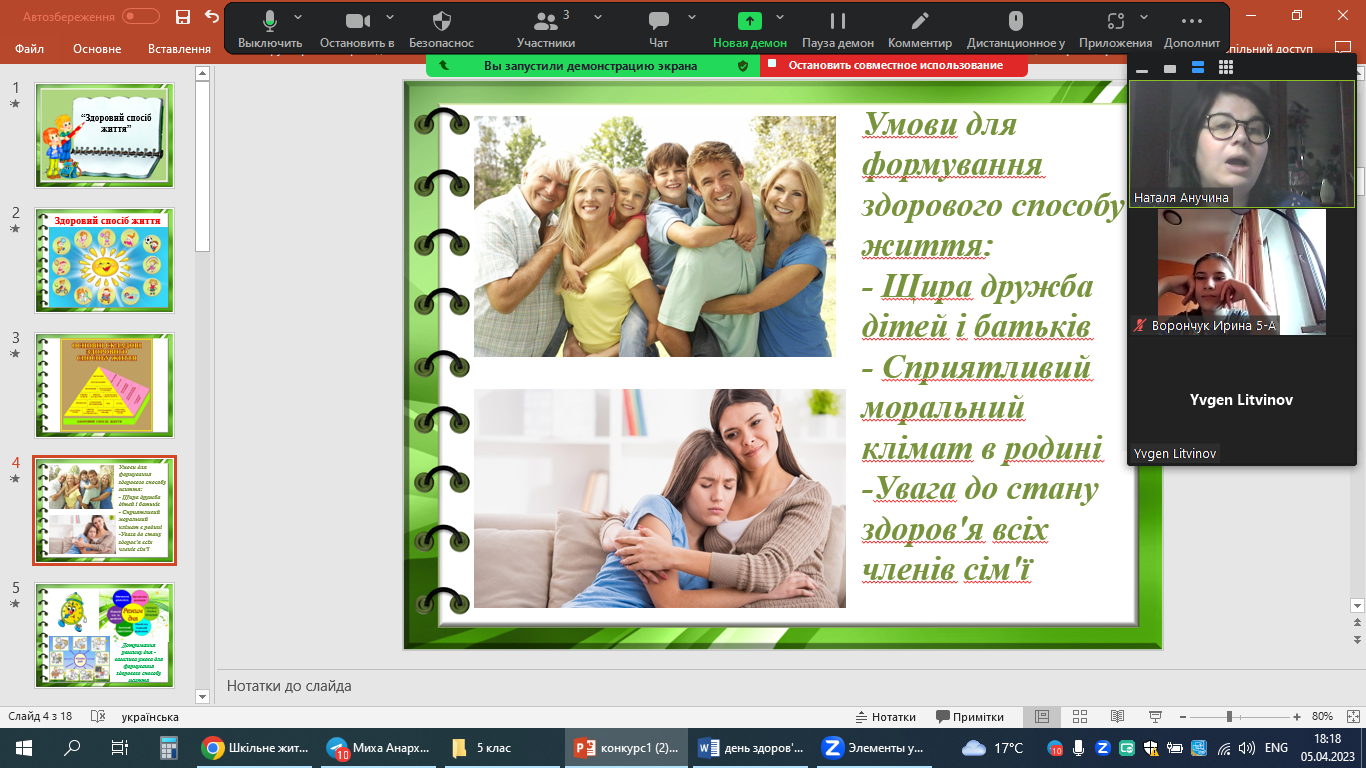Open the Файл menu tab
This screenshot has width=1366, height=768.
coord(29,49)
